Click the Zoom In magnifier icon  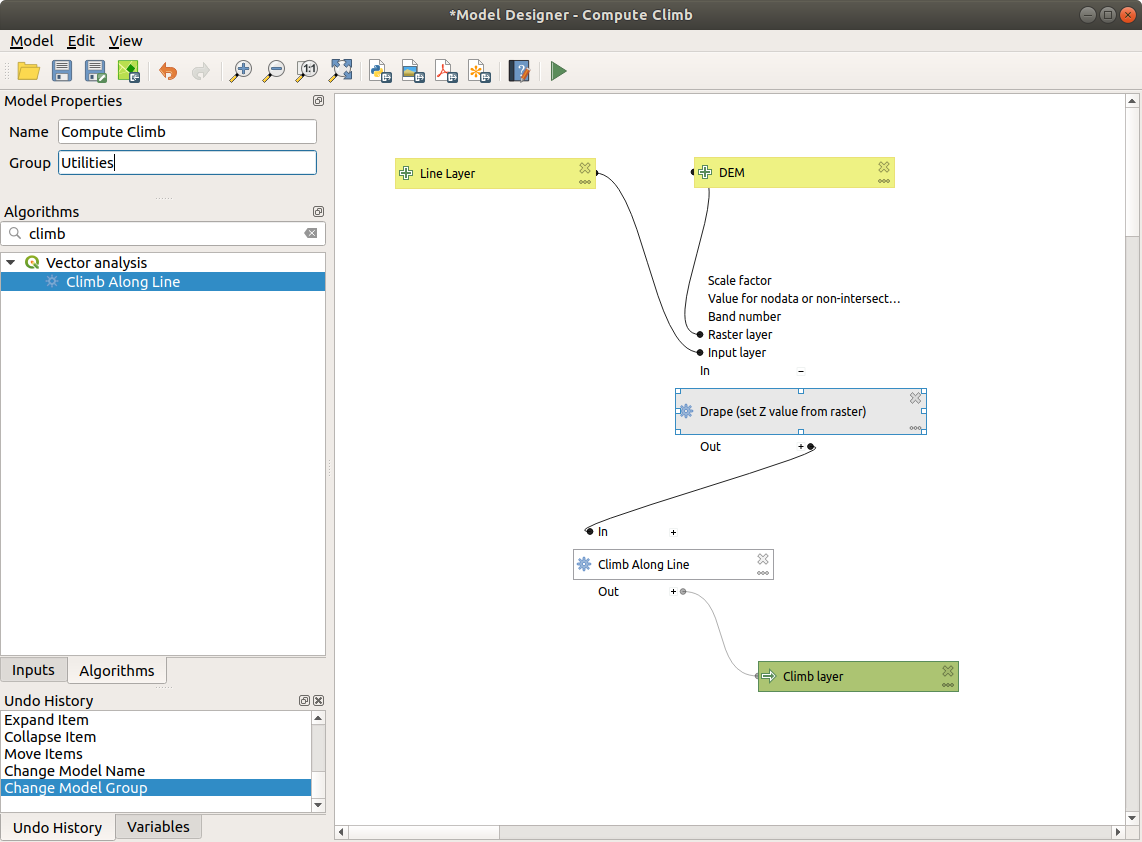click(x=240, y=71)
